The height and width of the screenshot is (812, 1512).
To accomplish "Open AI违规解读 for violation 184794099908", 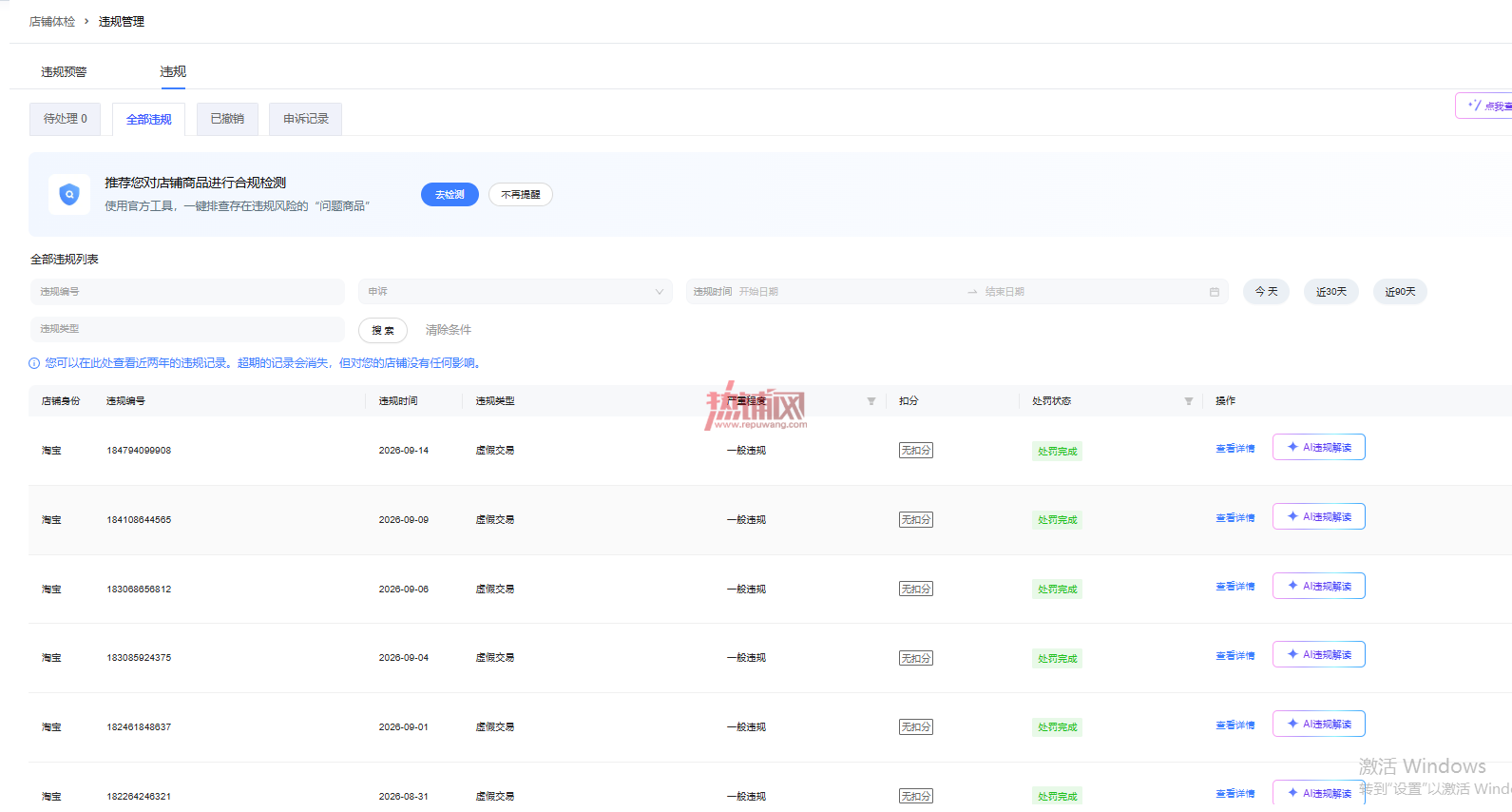I will tap(1318, 447).
